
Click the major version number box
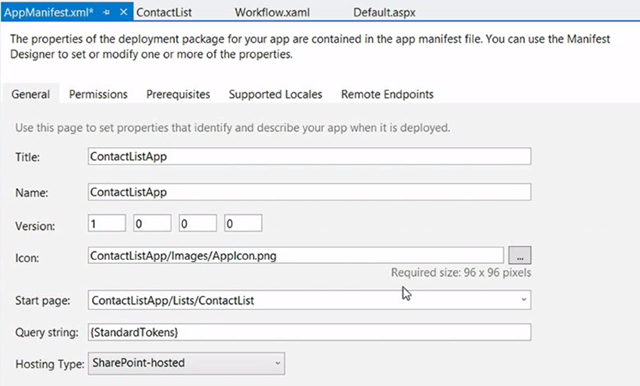pos(107,223)
